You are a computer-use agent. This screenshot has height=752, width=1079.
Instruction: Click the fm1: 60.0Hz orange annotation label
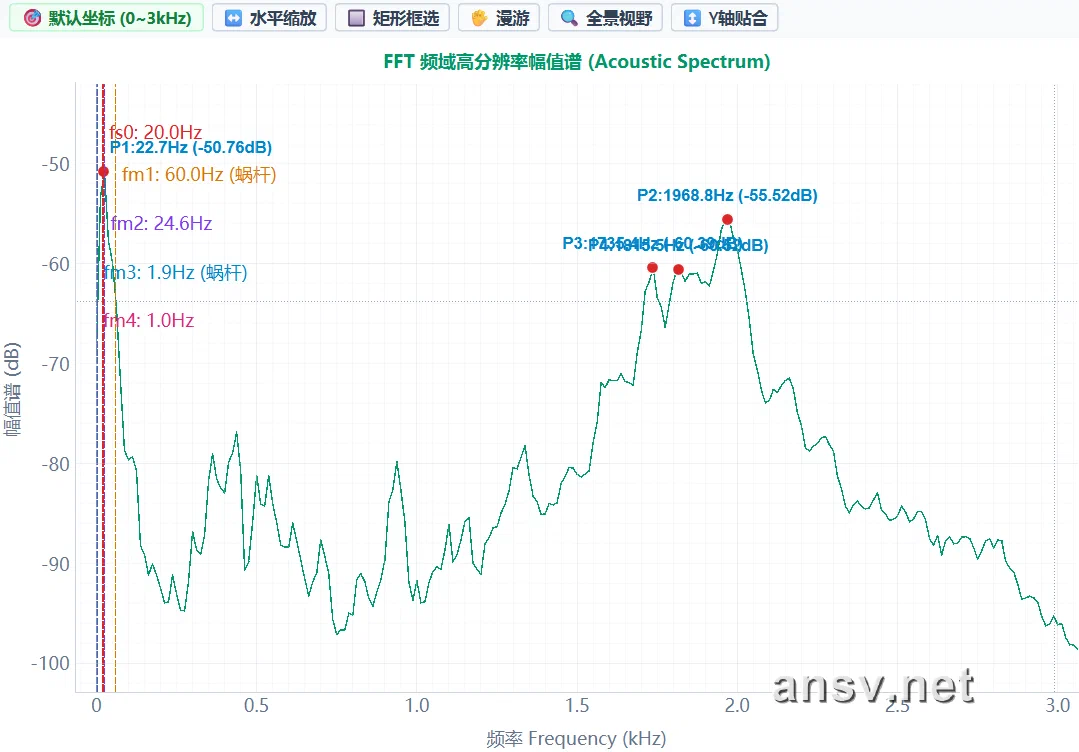pos(199,175)
